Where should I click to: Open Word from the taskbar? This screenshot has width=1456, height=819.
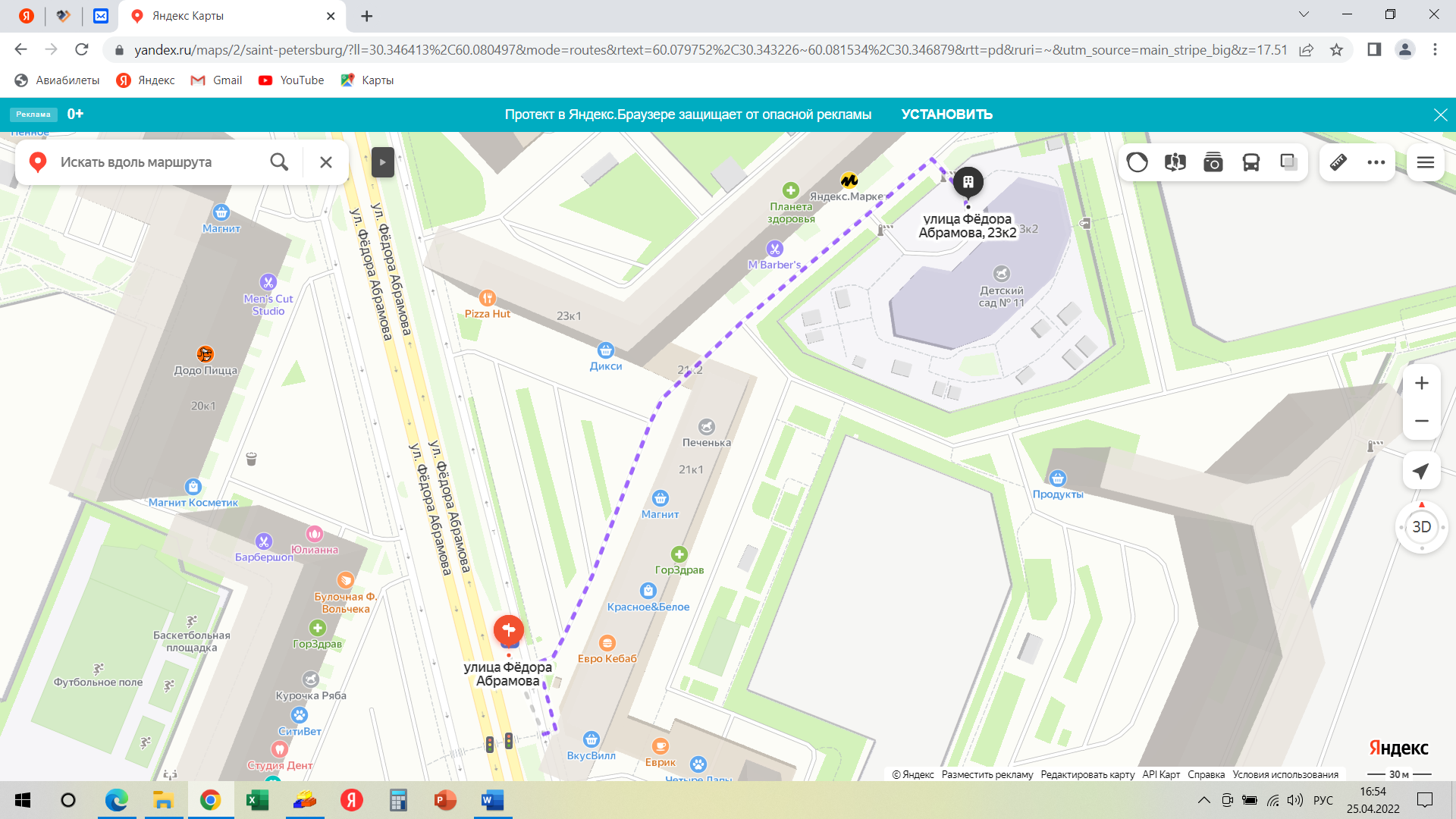point(492,800)
